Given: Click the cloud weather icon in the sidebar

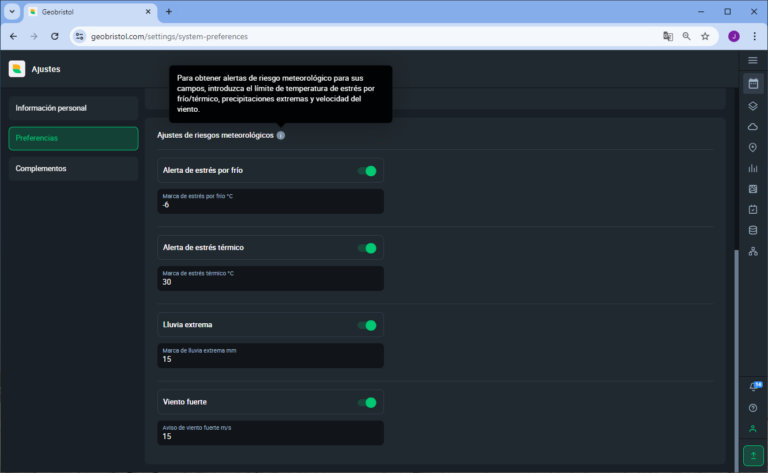Looking at the screenshot, I should (x=753, y=126).
